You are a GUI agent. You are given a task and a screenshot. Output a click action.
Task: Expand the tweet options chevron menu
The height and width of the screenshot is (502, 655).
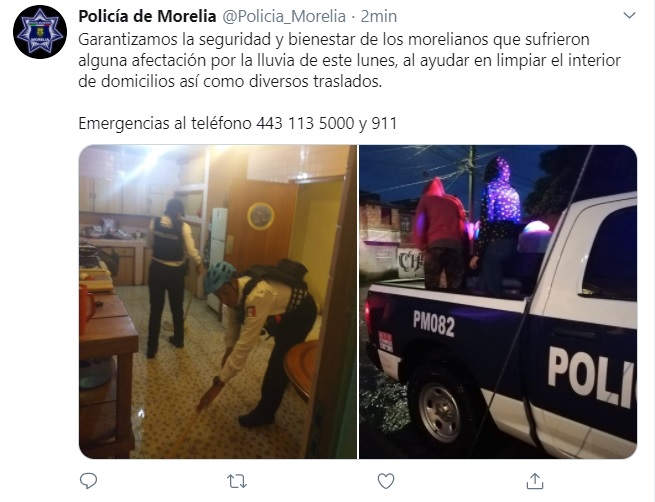click(629, 16)
